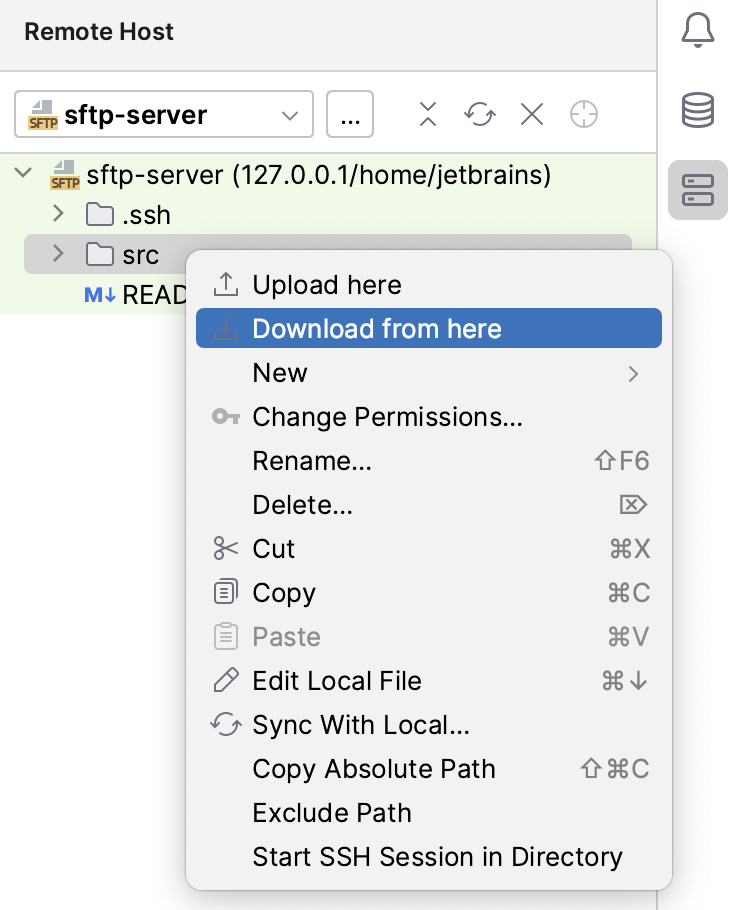Click the ... server configuration button
Viewport: 736px width, 910px height.
(x=350, y=114)
